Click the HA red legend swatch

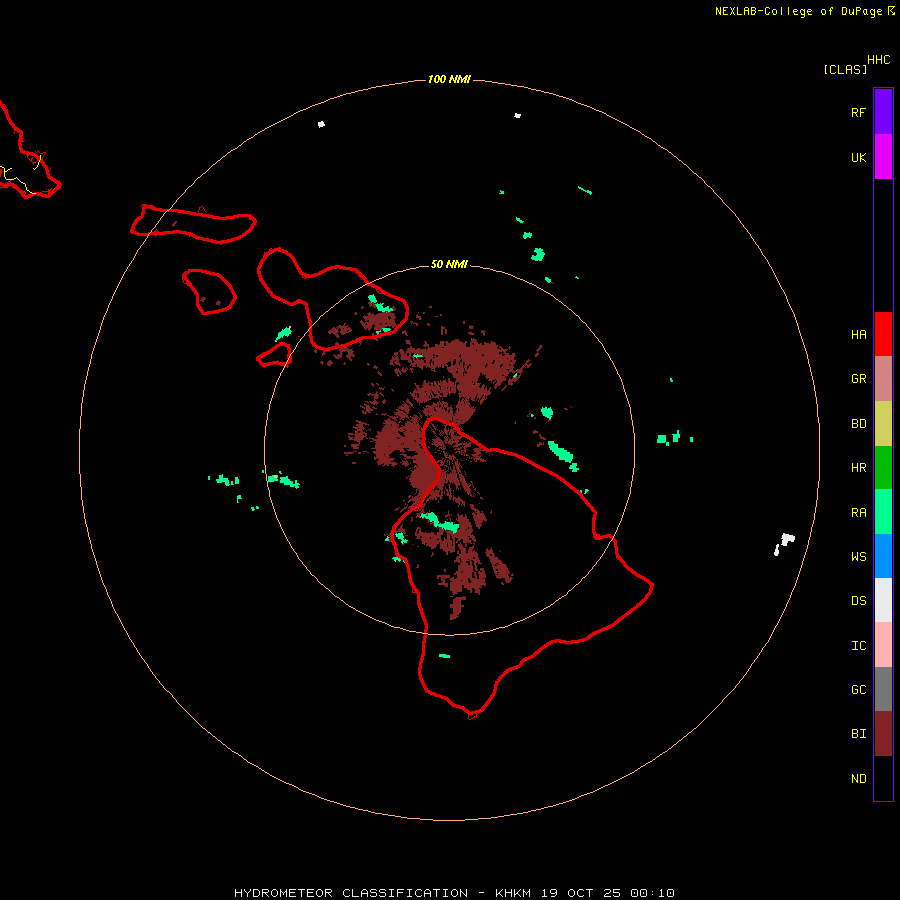pos(883,334)
